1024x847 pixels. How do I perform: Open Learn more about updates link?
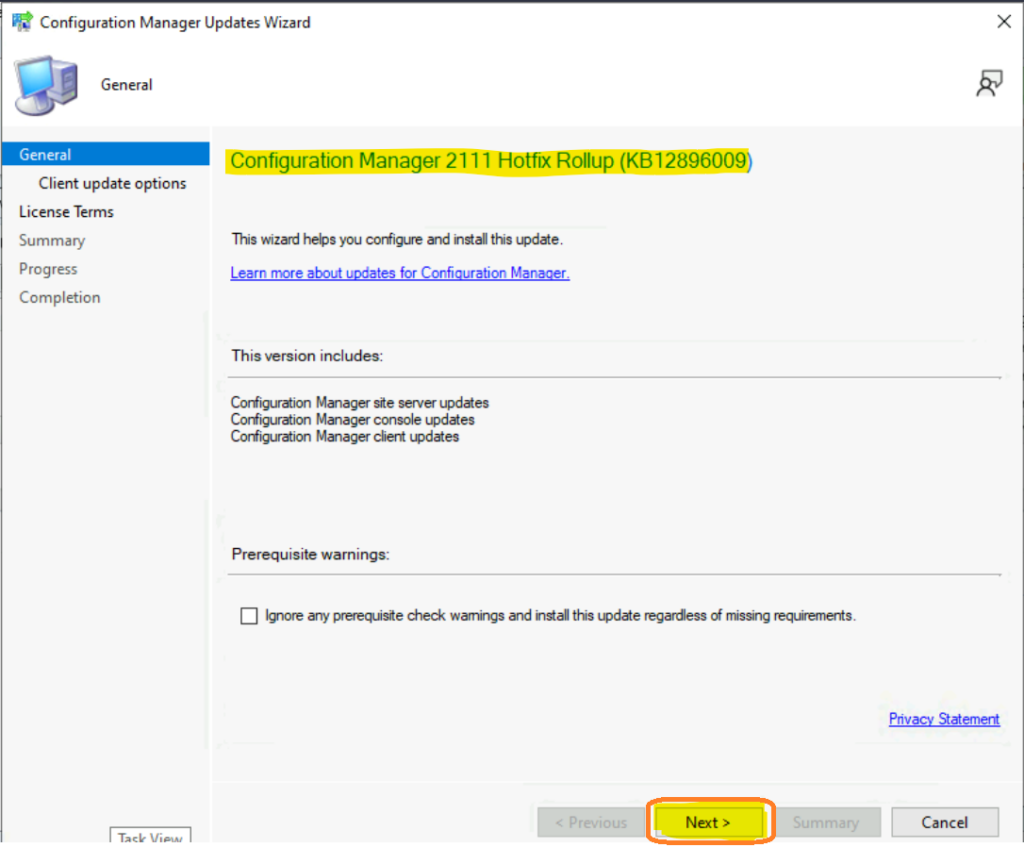[x=400, y=273]
